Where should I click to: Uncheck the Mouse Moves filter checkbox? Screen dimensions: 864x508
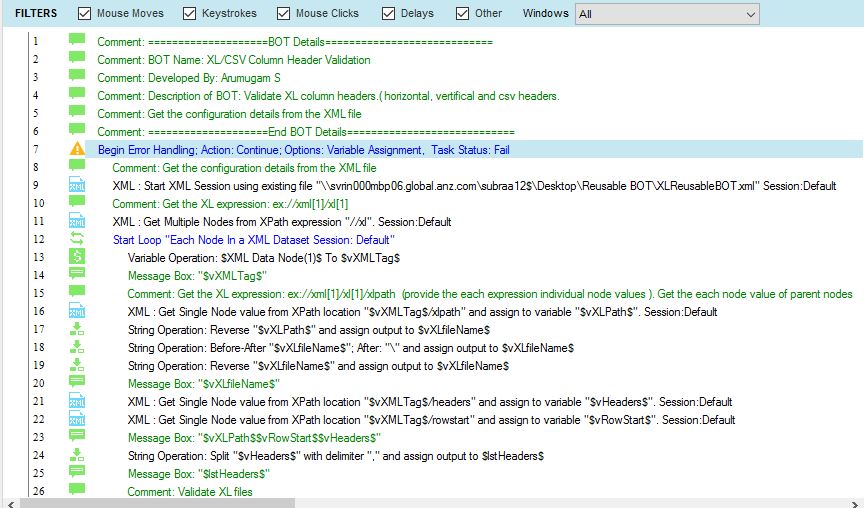(x=85, y=14)
